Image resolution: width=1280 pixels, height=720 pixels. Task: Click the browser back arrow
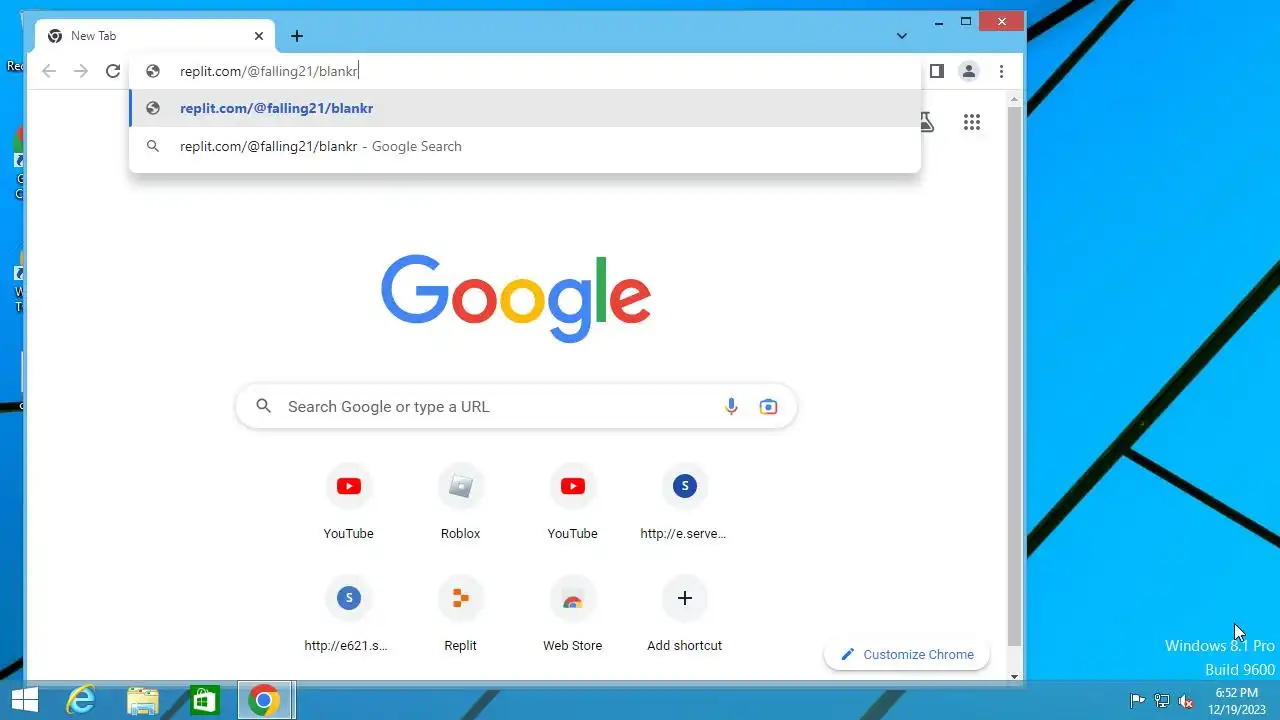coord(49,71)
